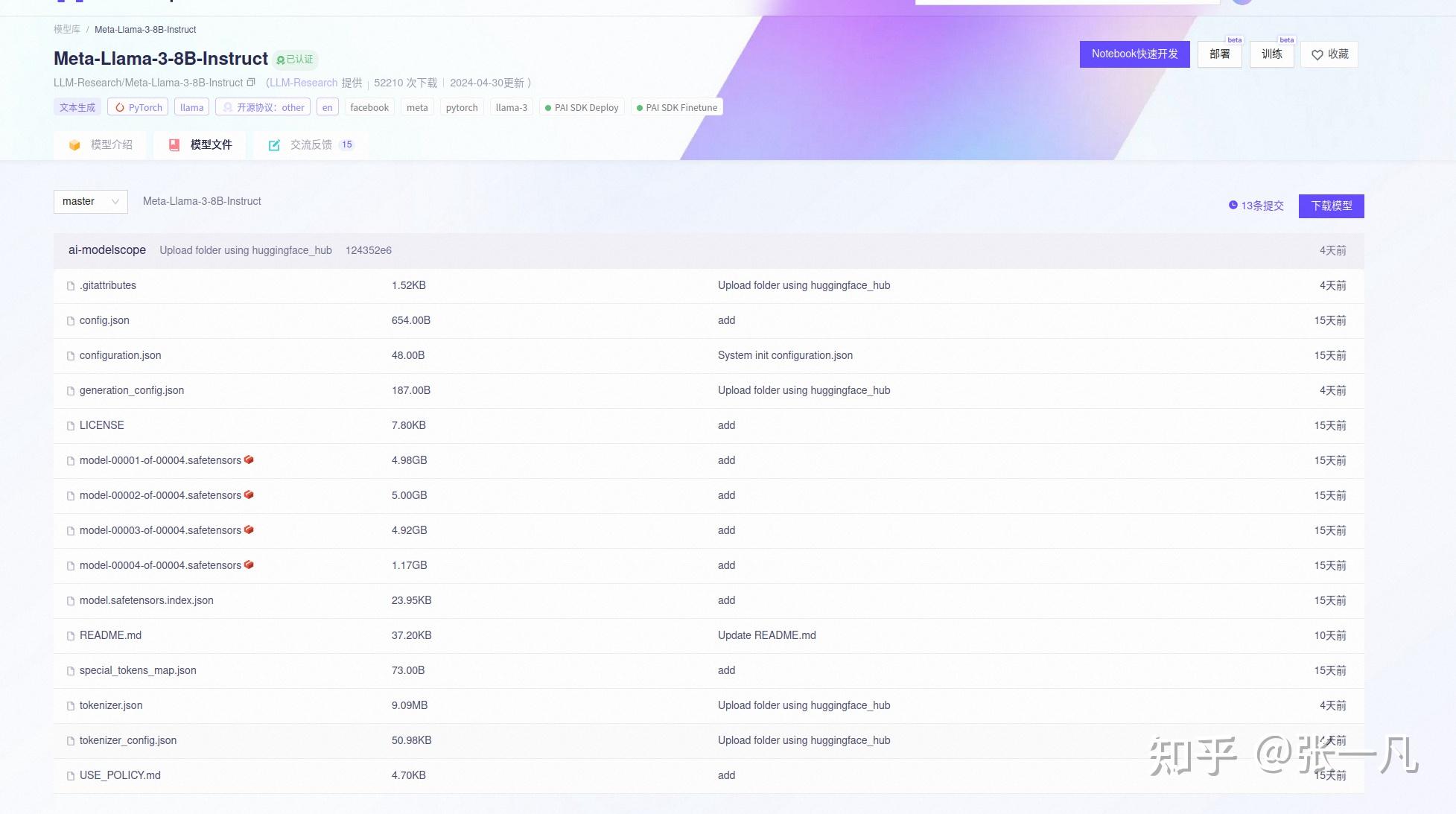1456x814 pixels.
Task: Open the master branch dropdown
Action: coord(90,201)
